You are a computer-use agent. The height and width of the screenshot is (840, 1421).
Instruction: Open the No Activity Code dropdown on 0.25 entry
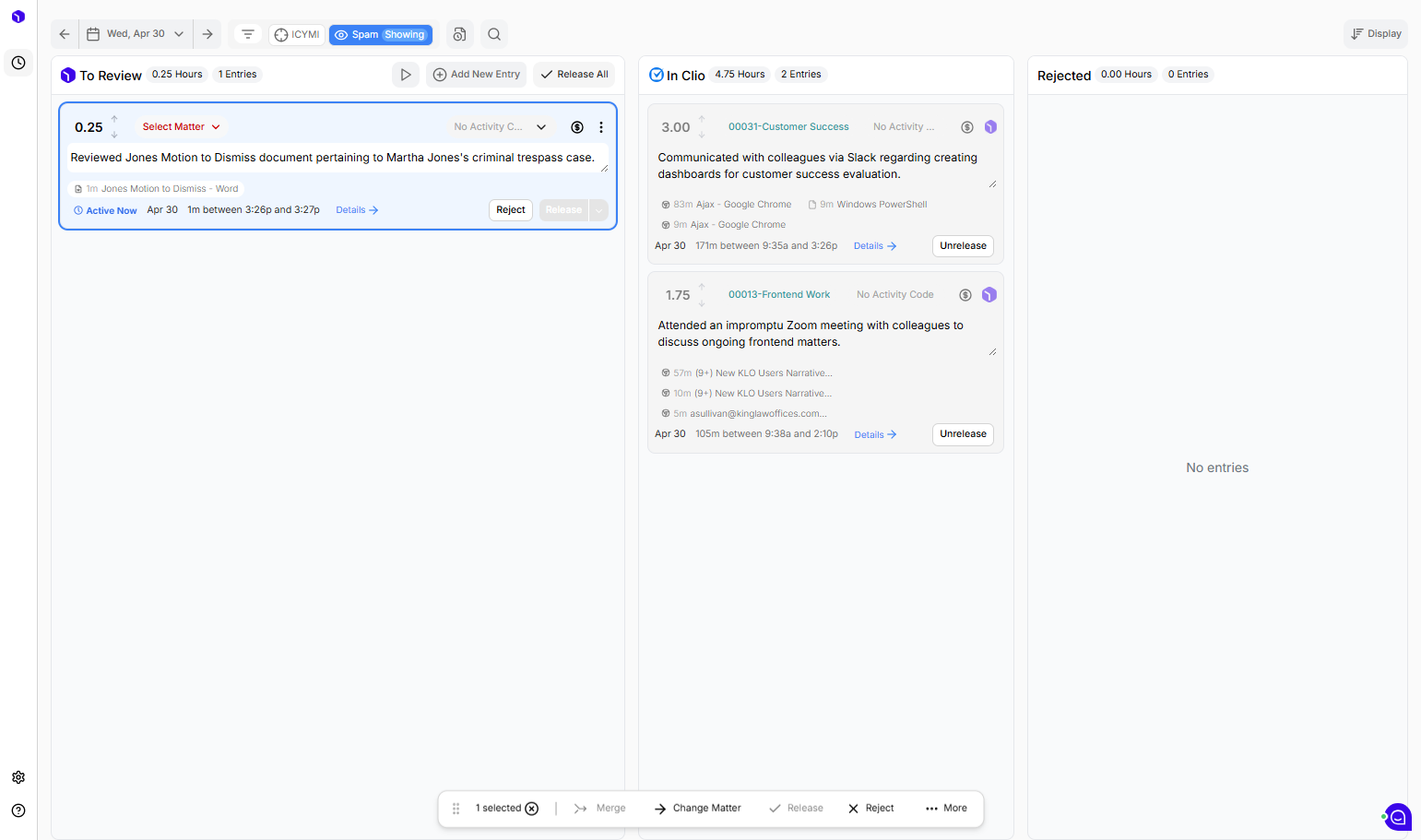(x=500, y=127)
